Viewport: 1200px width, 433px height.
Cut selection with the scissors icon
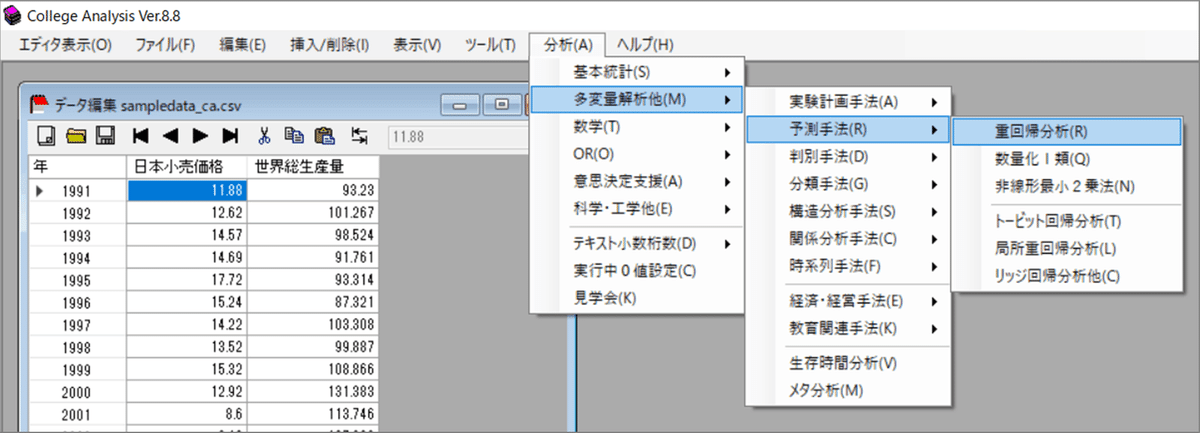265,136
